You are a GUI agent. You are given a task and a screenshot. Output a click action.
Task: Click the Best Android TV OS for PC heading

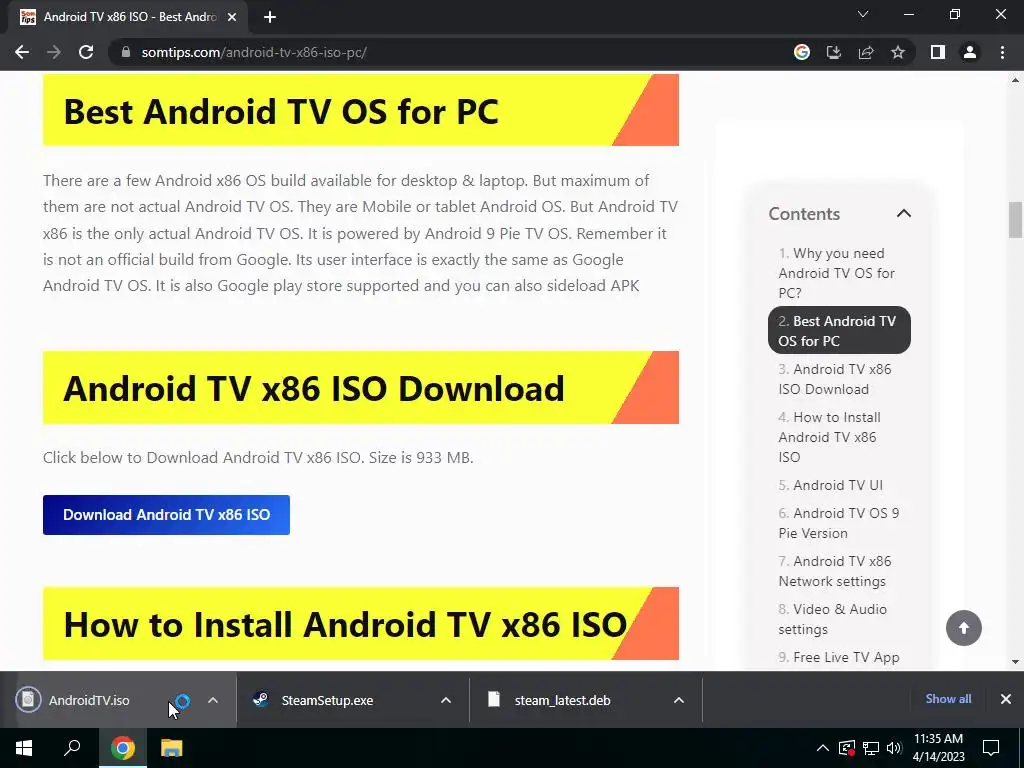click(281, 111)
